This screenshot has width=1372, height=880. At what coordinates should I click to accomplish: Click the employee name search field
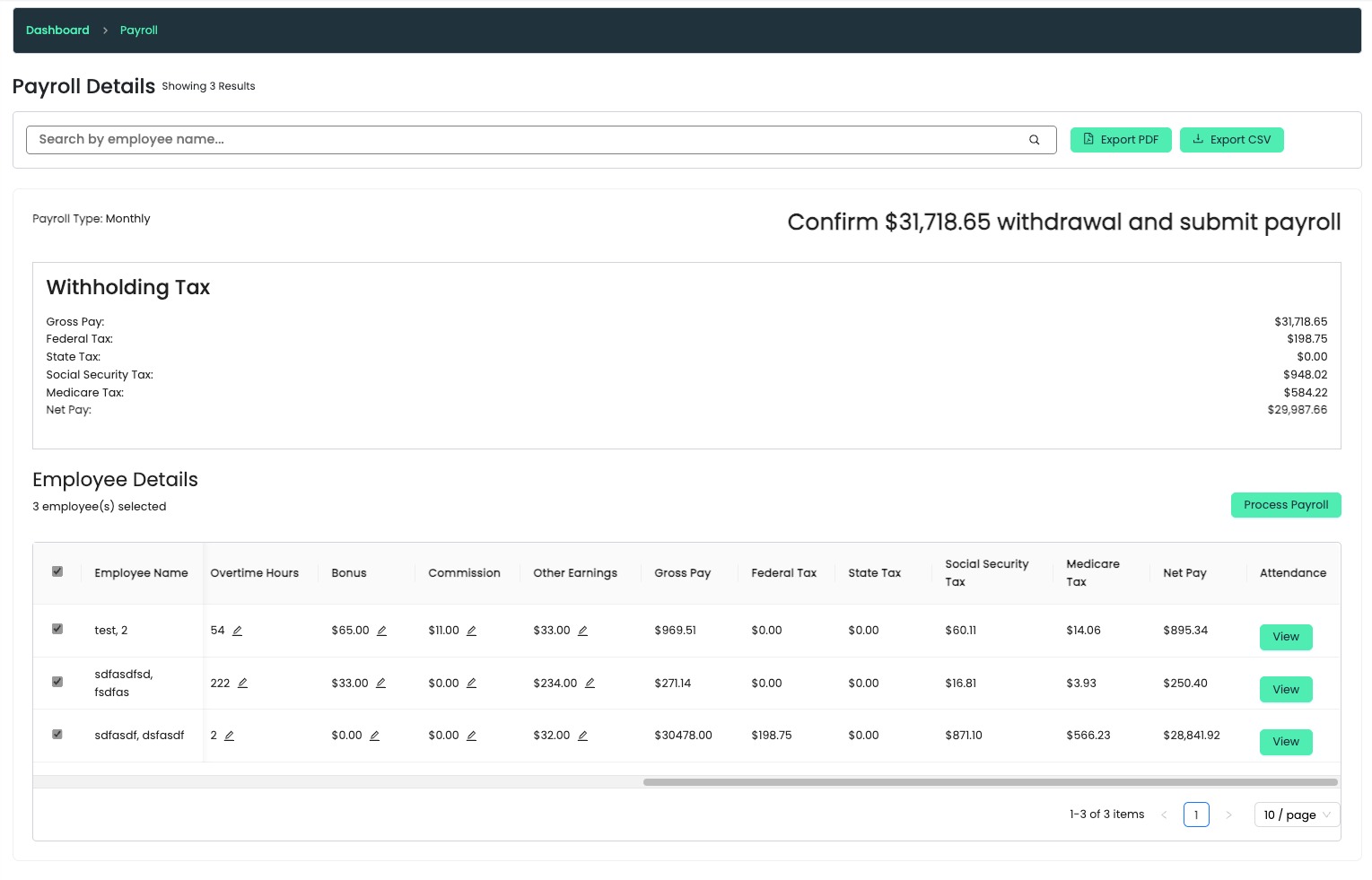[x=538, y=139]
